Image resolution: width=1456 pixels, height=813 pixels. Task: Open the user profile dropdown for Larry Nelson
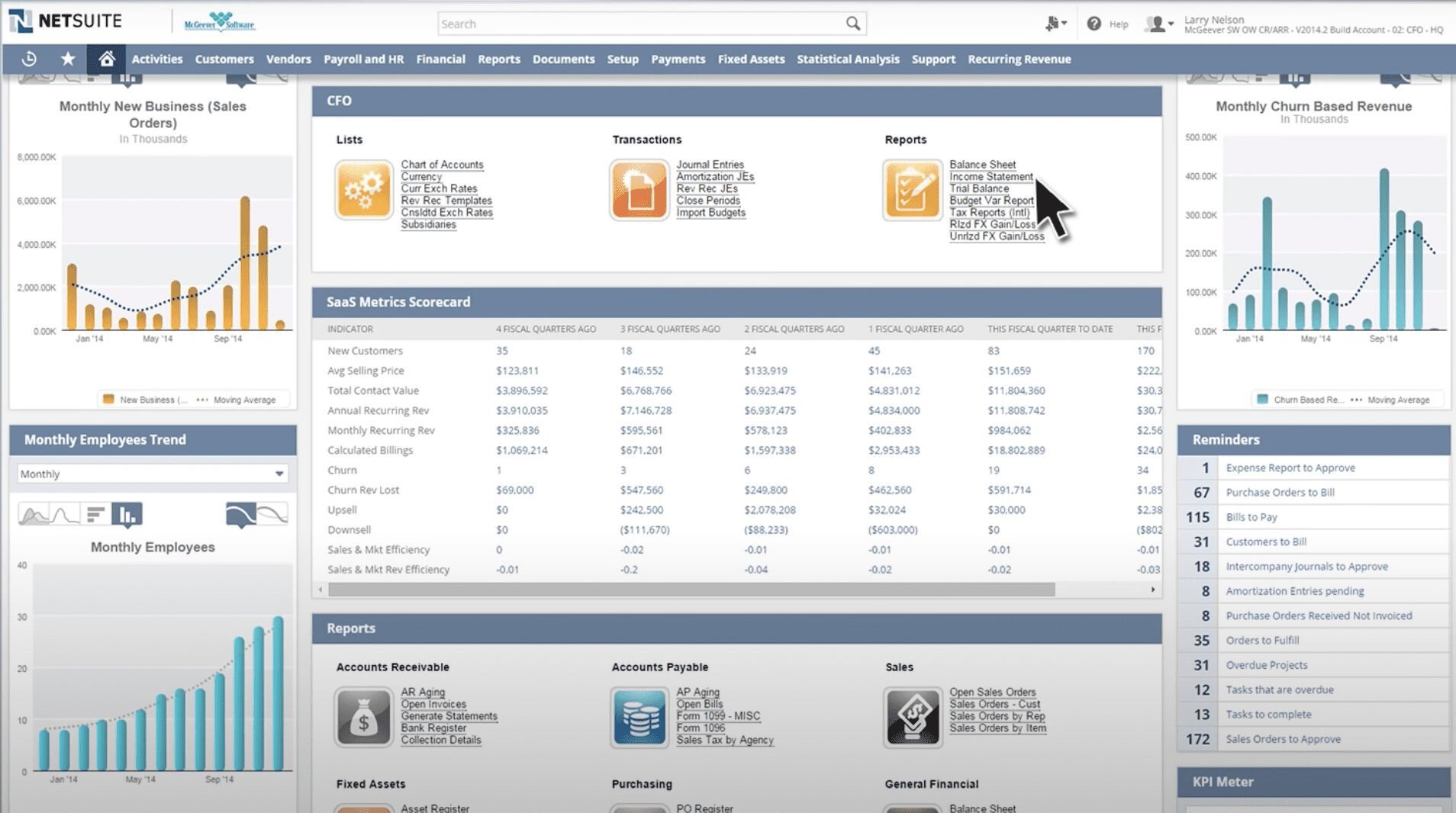pos(1158,23)
